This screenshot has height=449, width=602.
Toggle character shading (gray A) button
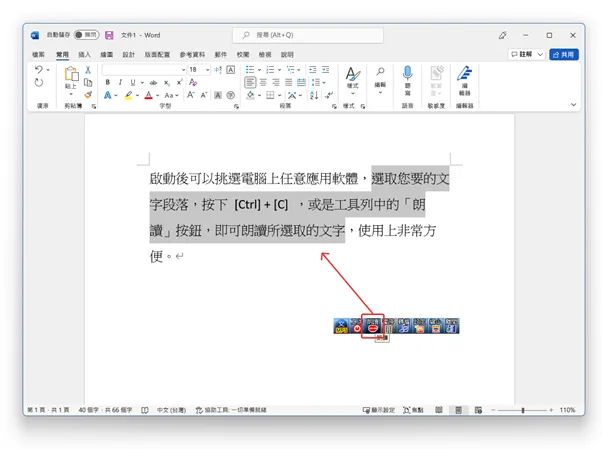click(218, 95)
